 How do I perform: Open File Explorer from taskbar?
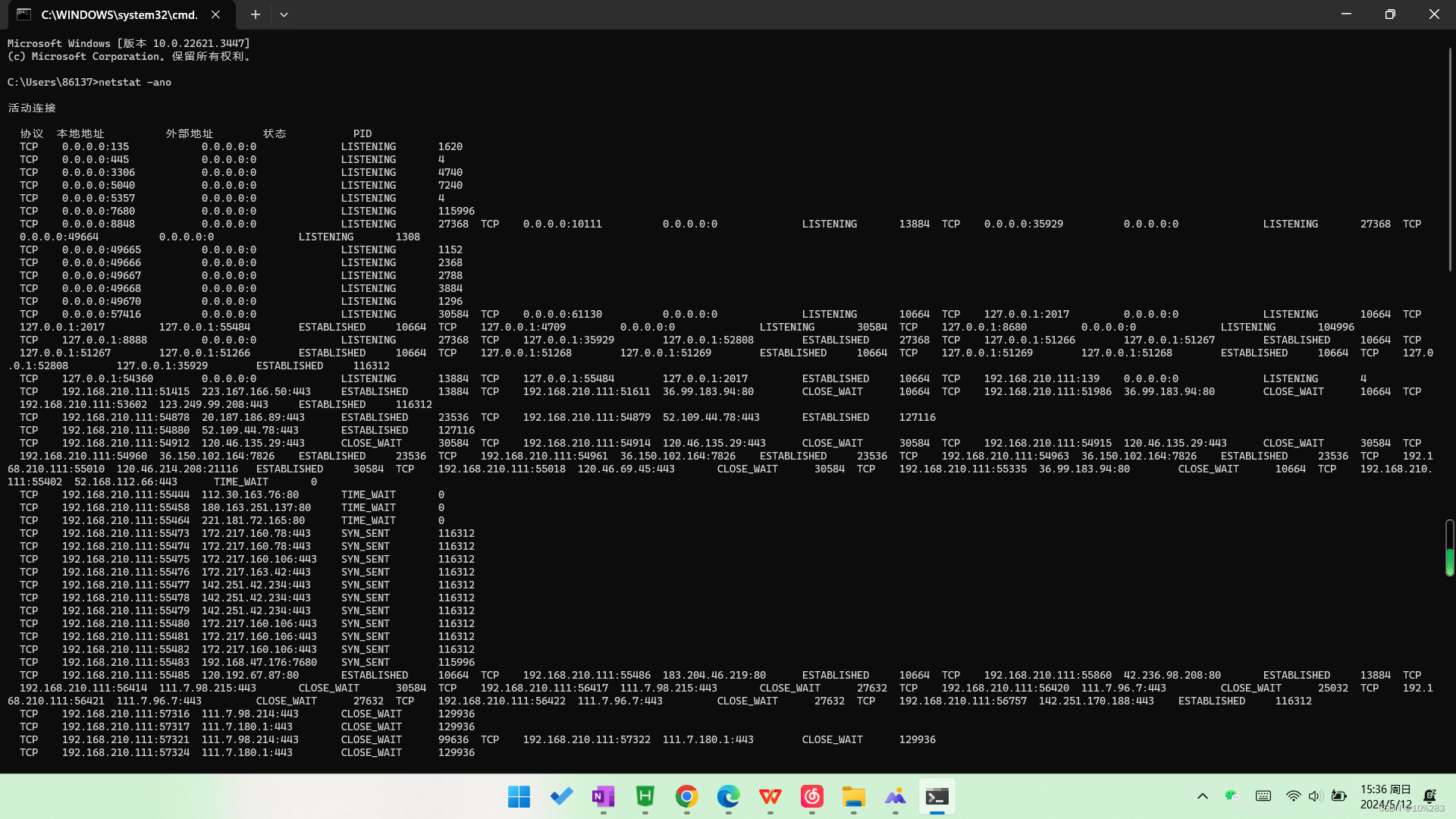854,796
